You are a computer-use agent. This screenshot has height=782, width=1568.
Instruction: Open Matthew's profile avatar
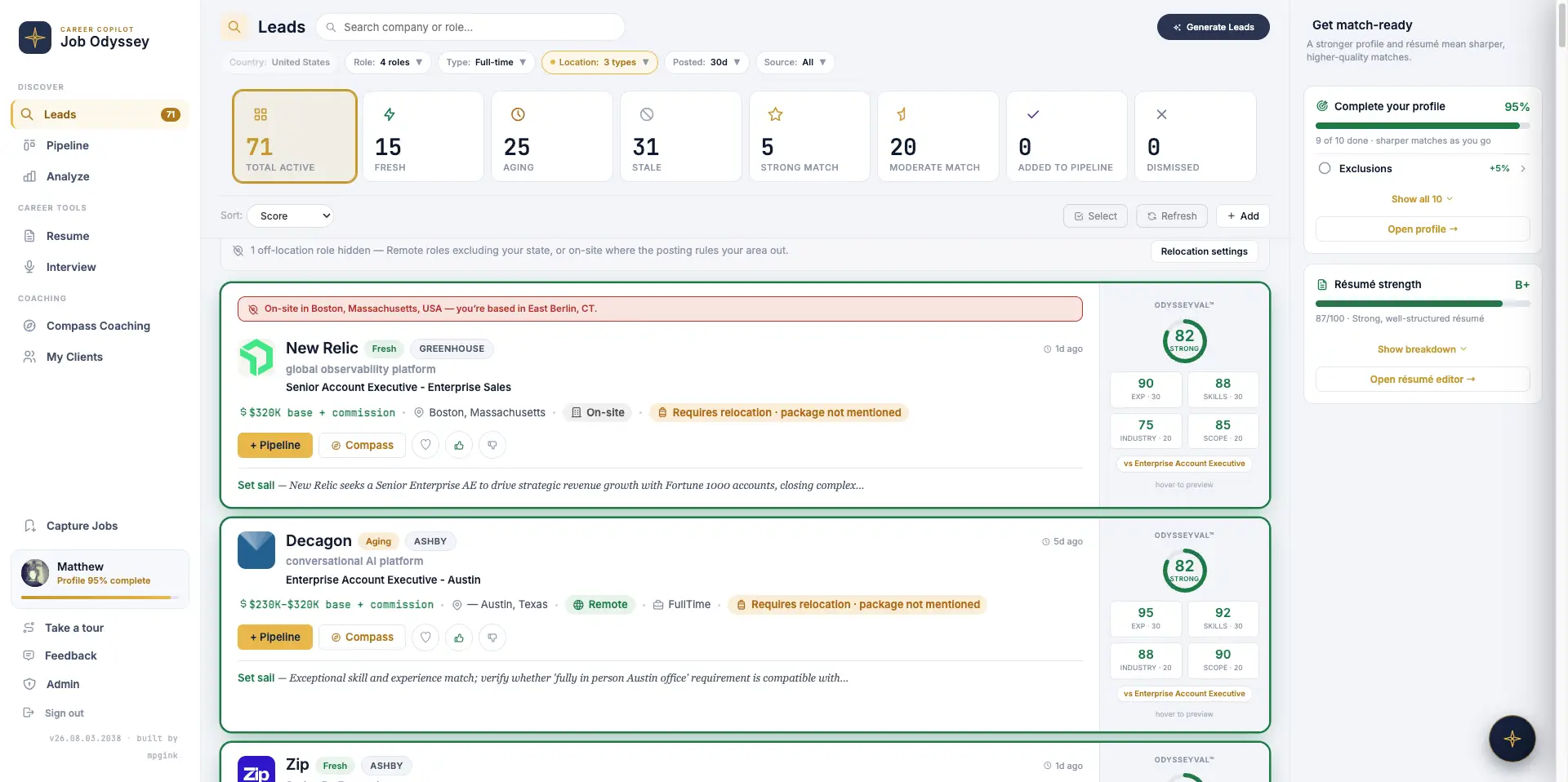pos(35,573)
